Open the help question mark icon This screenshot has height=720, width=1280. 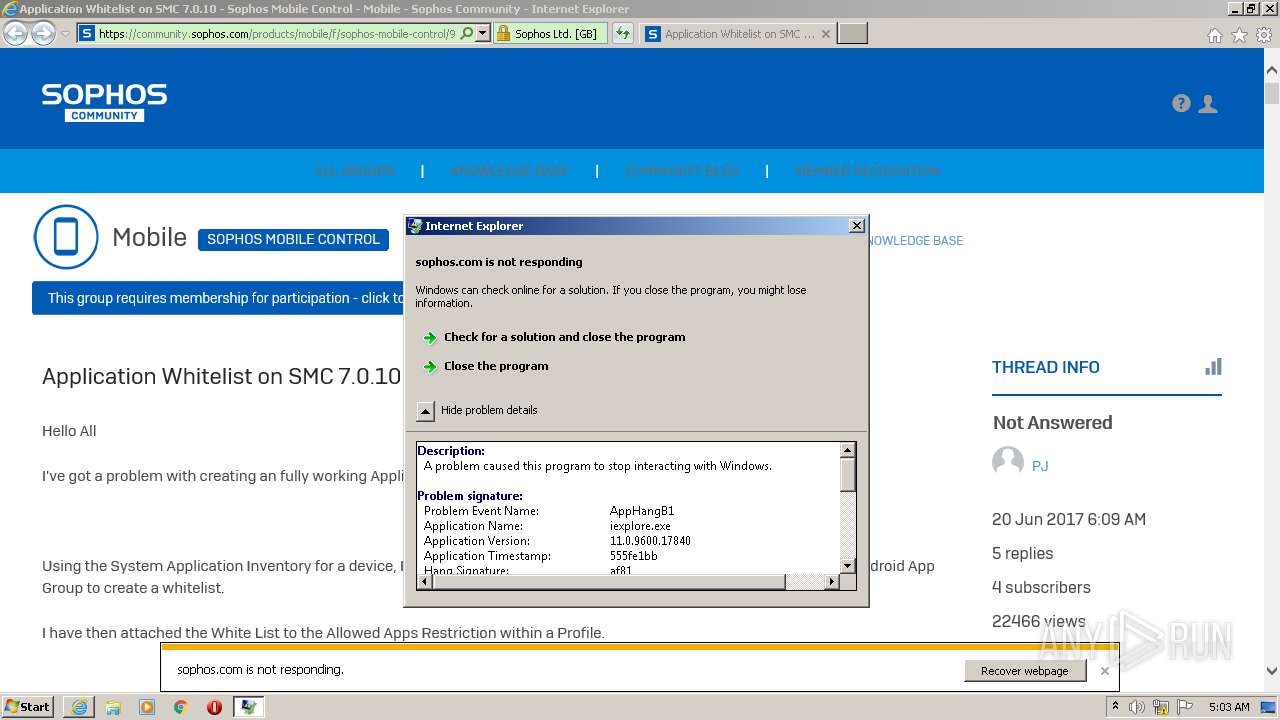[1181, 103]
